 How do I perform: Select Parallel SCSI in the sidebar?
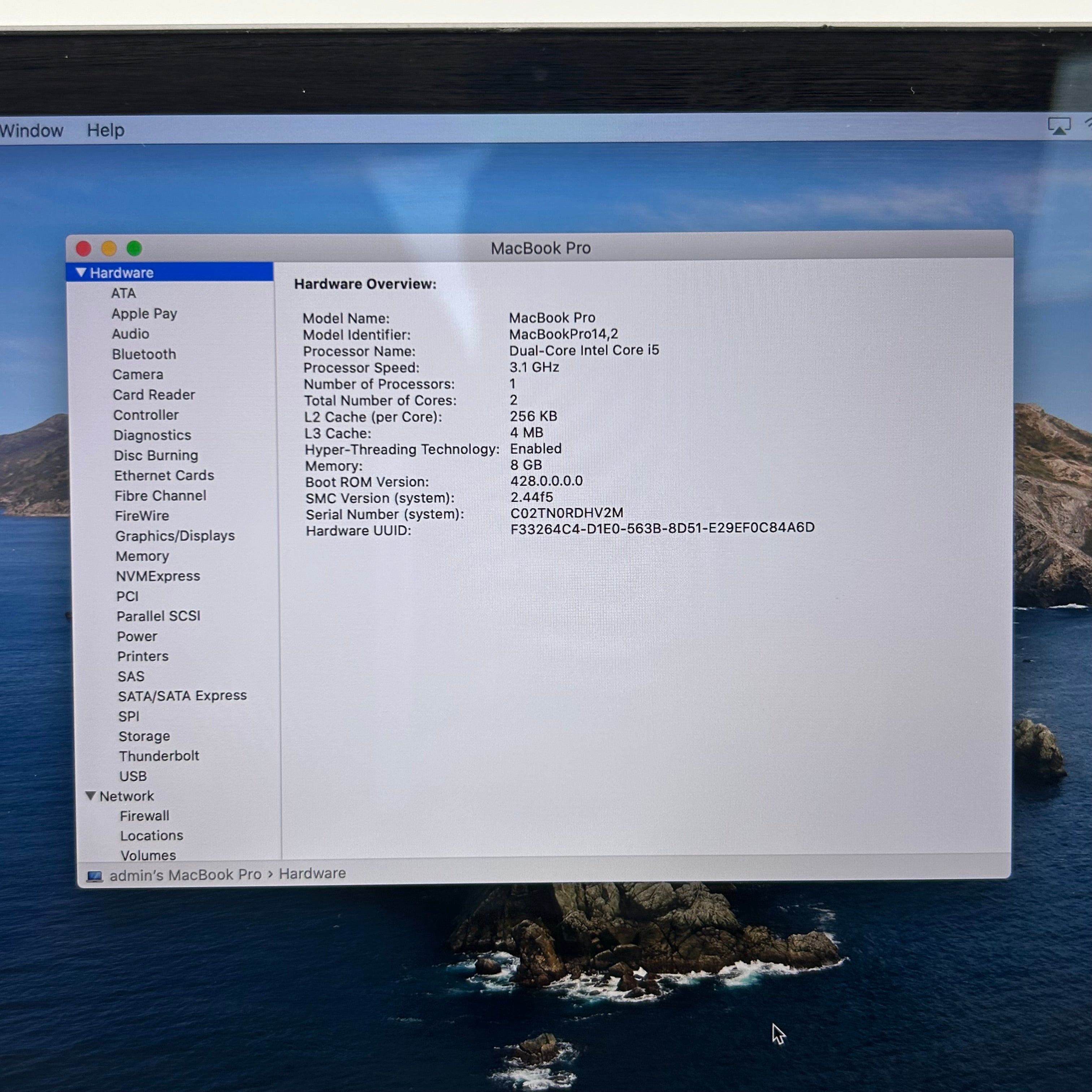159,616
